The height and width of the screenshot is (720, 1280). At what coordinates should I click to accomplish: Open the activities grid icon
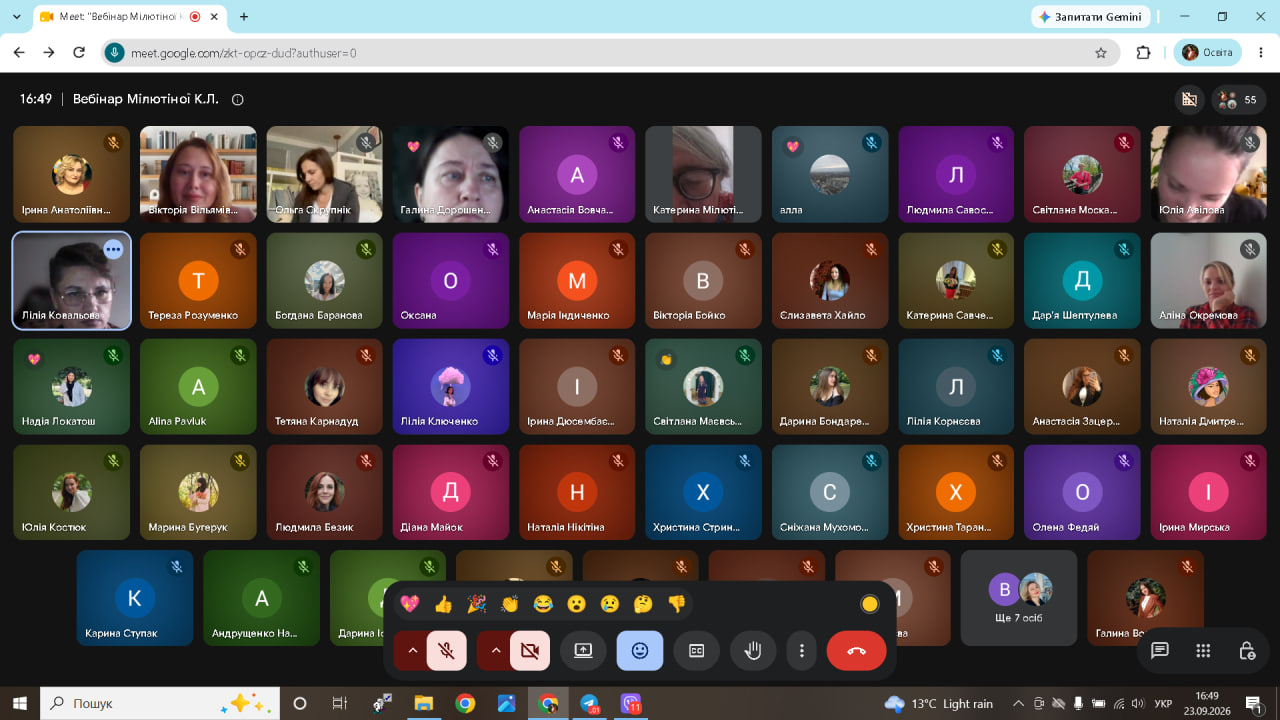[x=1203, y=651]
